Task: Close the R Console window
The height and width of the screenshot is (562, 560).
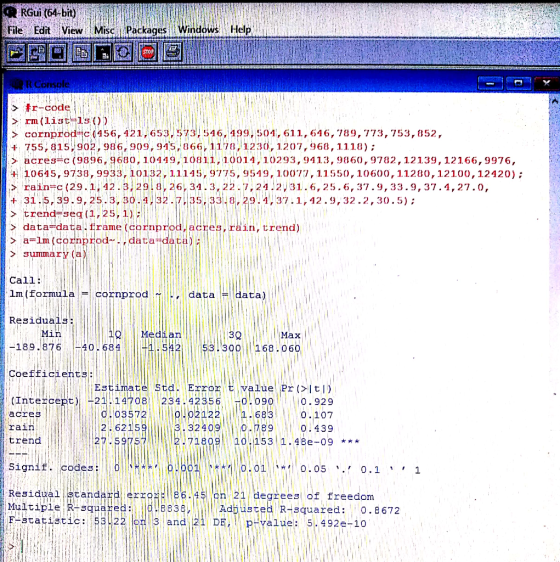Action: pyautogui.click(x=547, y=84)
